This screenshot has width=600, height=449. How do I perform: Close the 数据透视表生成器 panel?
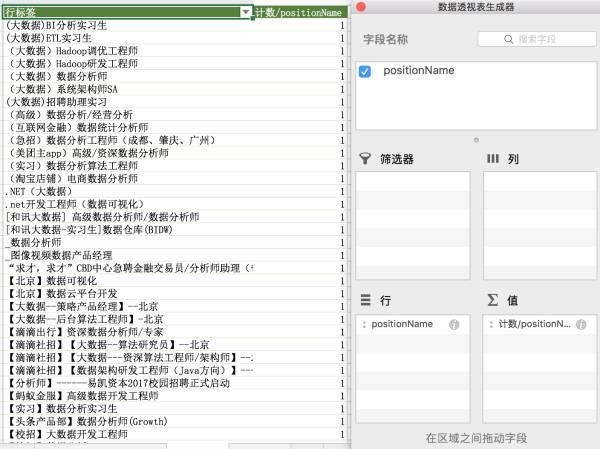coord(361,7)
